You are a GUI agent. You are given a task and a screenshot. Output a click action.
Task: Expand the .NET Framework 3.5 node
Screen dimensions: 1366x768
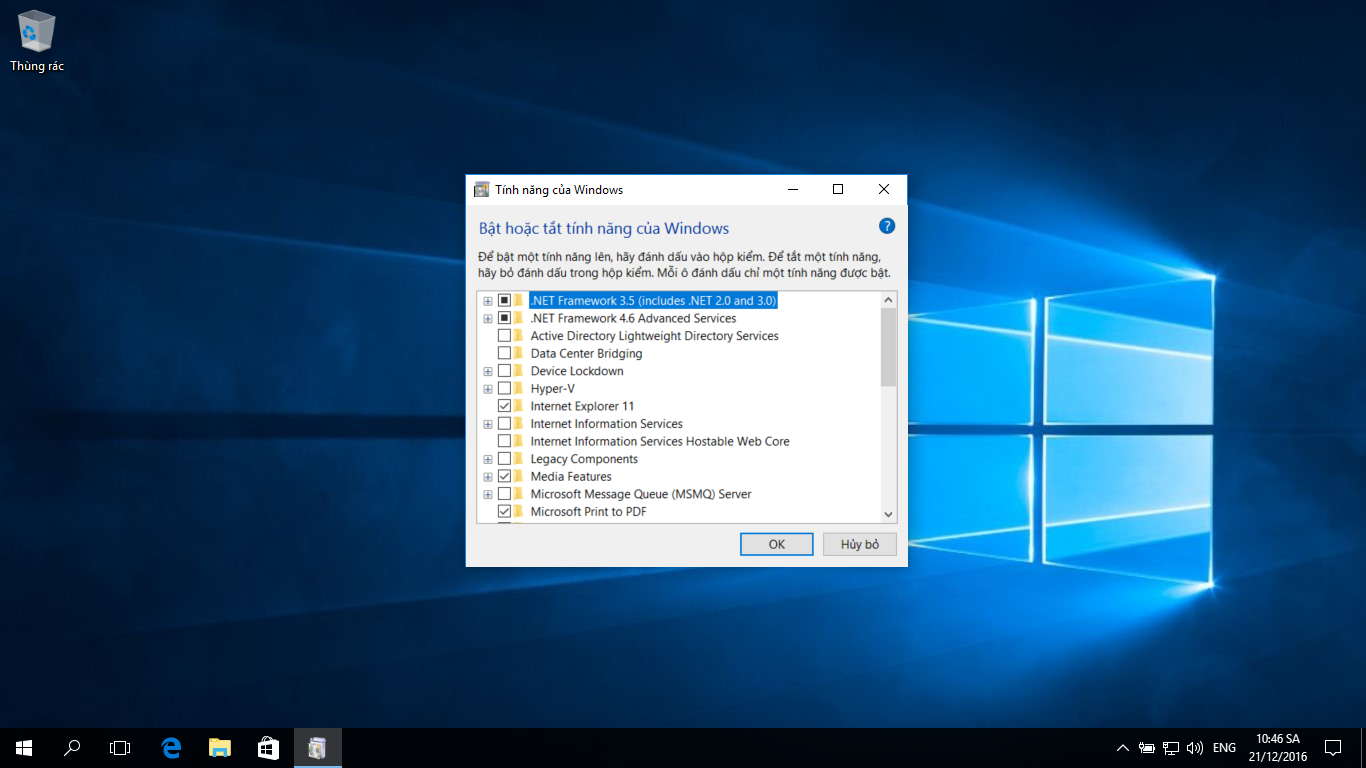point(488,301)
